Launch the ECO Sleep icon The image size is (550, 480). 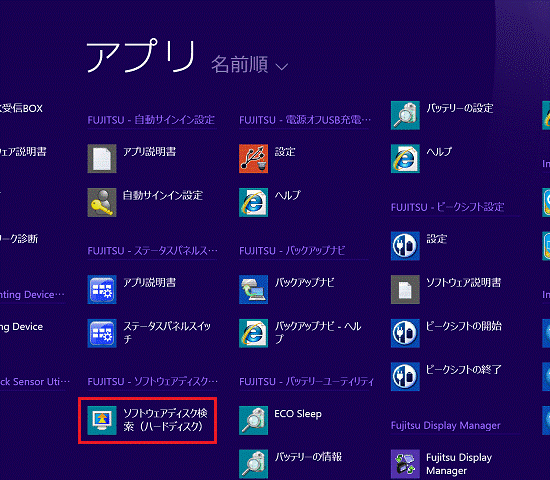pyautogui.click(x=253, y=420)
